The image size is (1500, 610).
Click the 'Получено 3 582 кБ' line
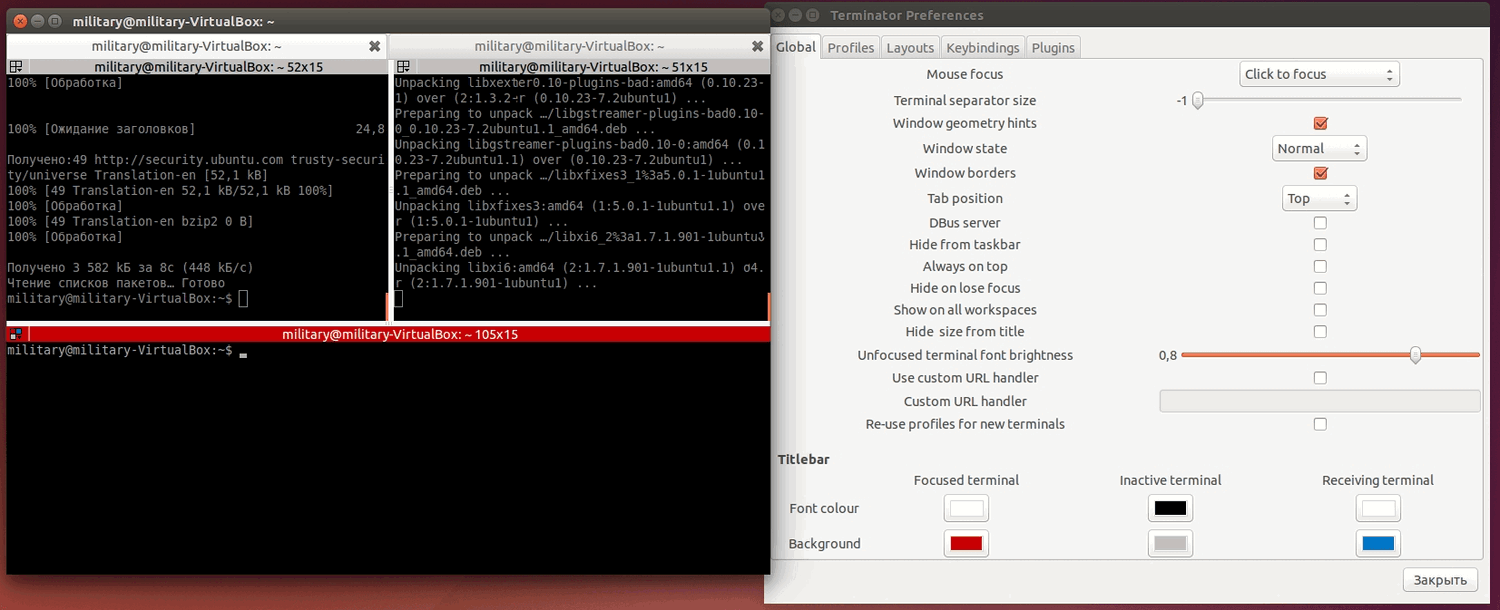click(x=130, y=268)
